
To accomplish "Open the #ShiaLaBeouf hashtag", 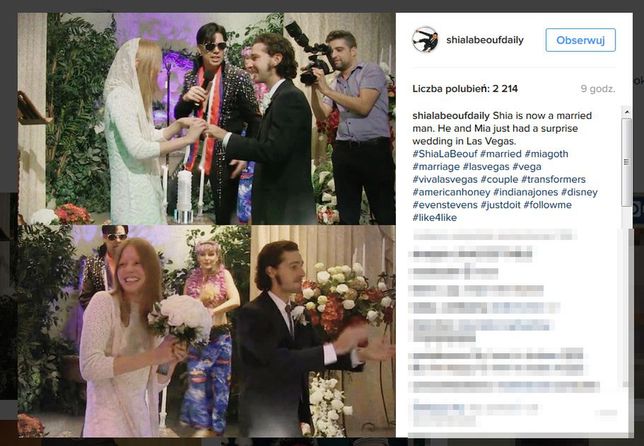I will tap(445, 154).
